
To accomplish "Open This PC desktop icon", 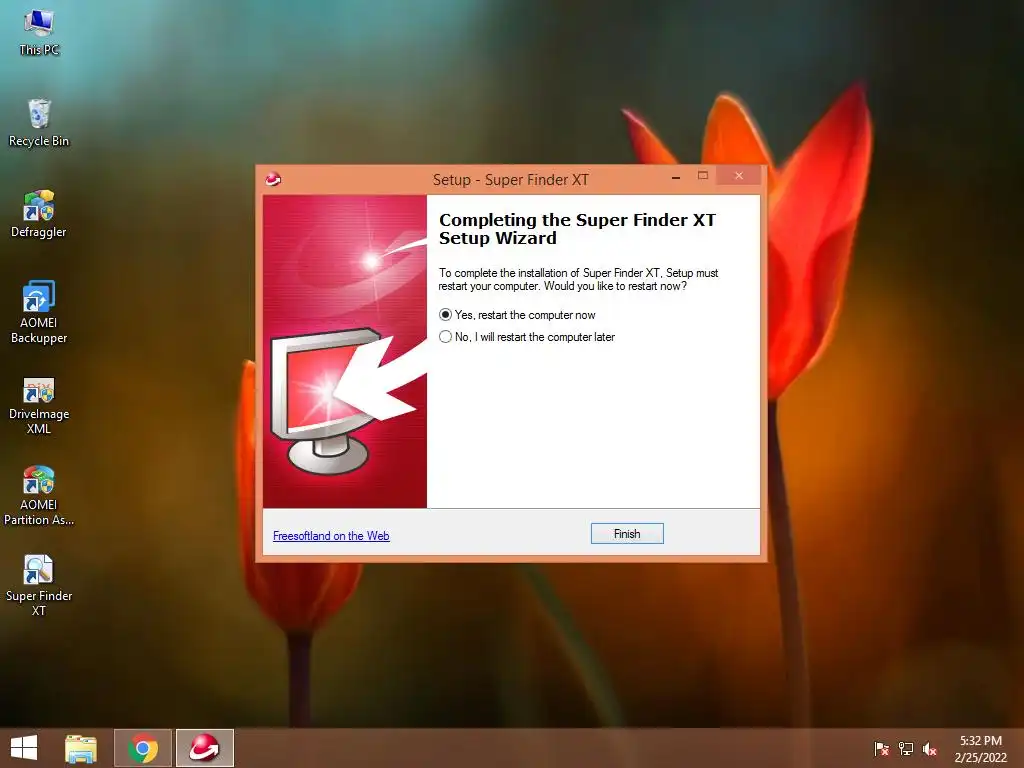I will coord(39,33).
